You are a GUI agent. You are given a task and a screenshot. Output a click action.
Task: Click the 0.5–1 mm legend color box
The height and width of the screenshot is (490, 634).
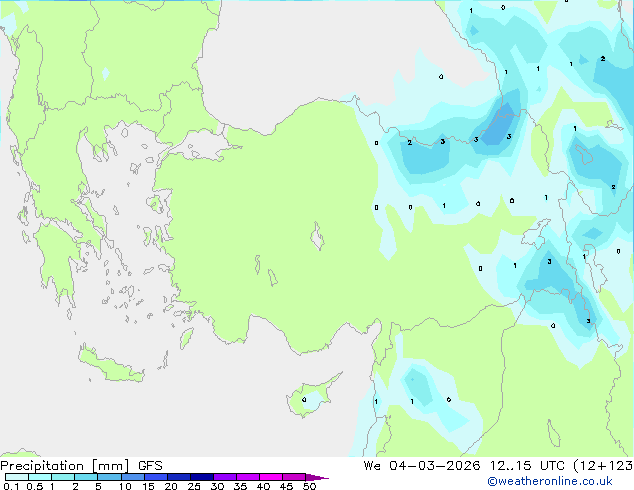[x=40, y=477]
